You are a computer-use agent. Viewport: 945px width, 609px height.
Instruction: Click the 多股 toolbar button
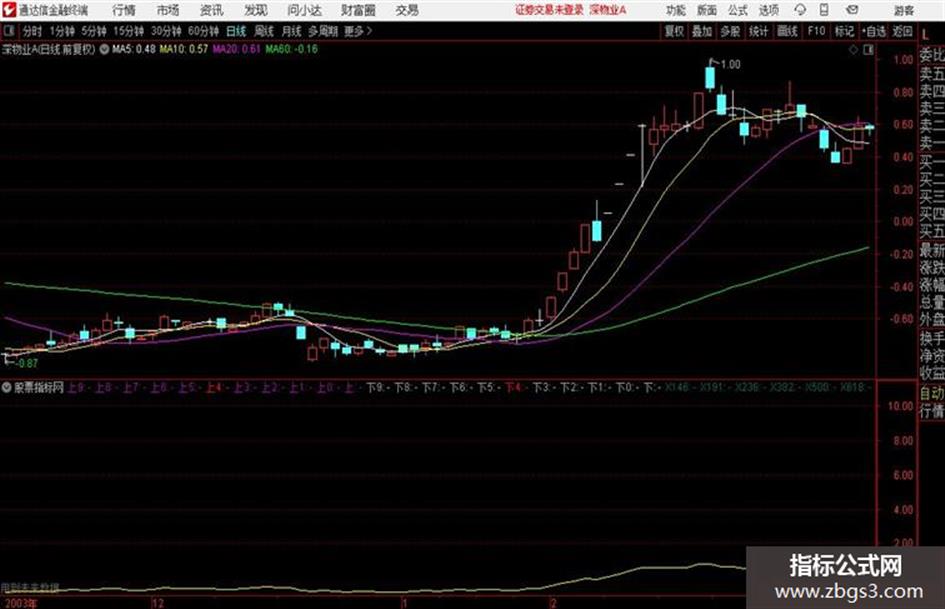[730, 31]
